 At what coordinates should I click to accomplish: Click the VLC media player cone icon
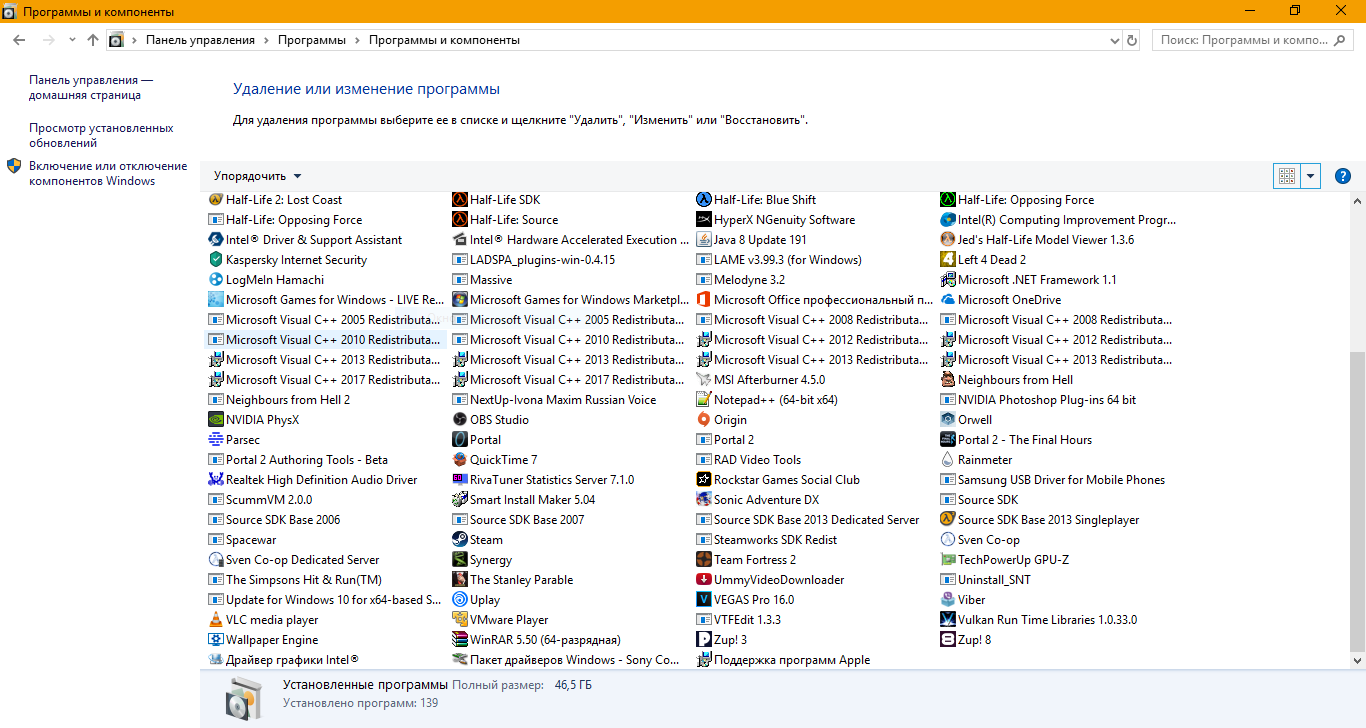click(215, 620)
